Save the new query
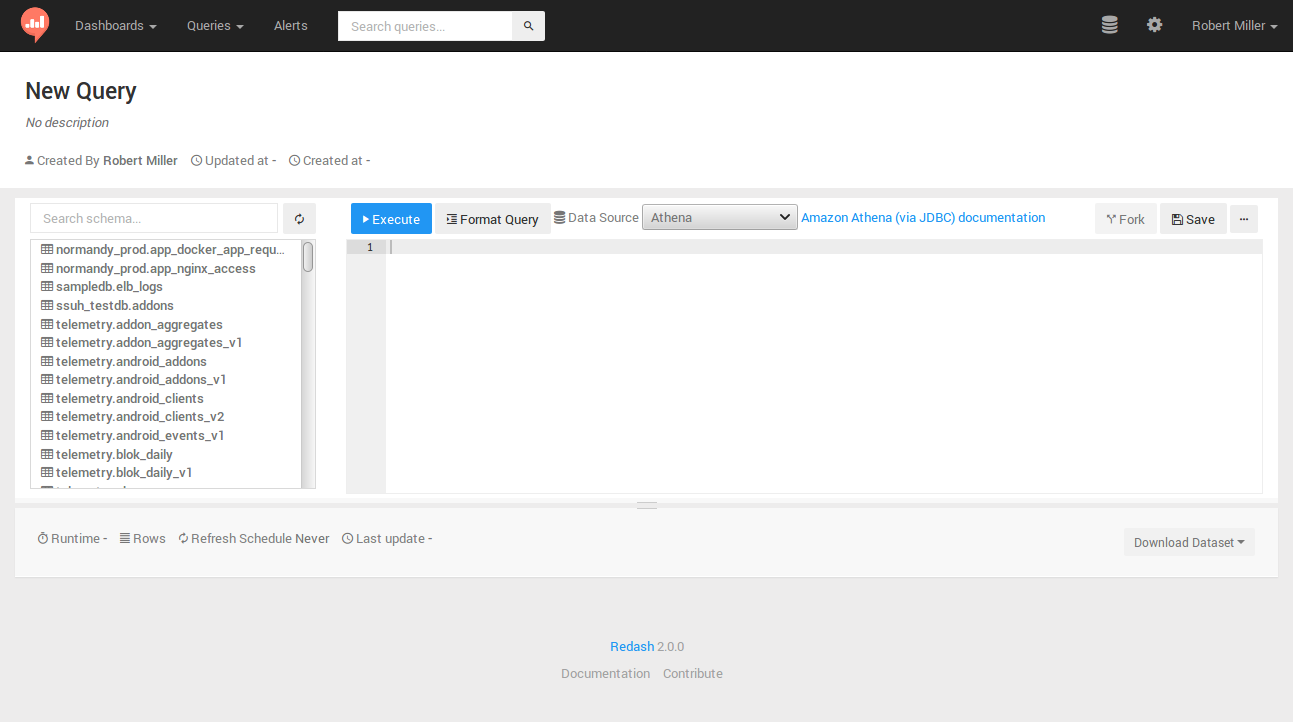Image resolution: width=1293 pixels, height=722 pixels. 1193,218
